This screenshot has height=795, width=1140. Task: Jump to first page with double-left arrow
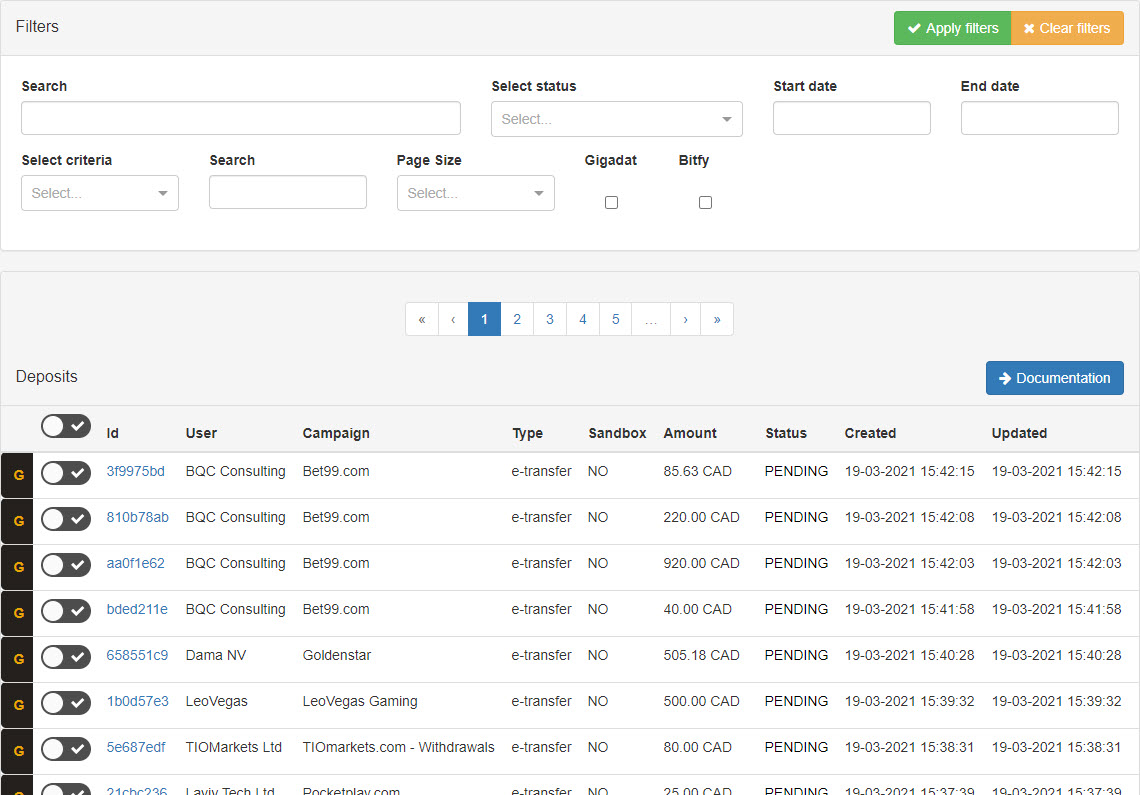422,319
